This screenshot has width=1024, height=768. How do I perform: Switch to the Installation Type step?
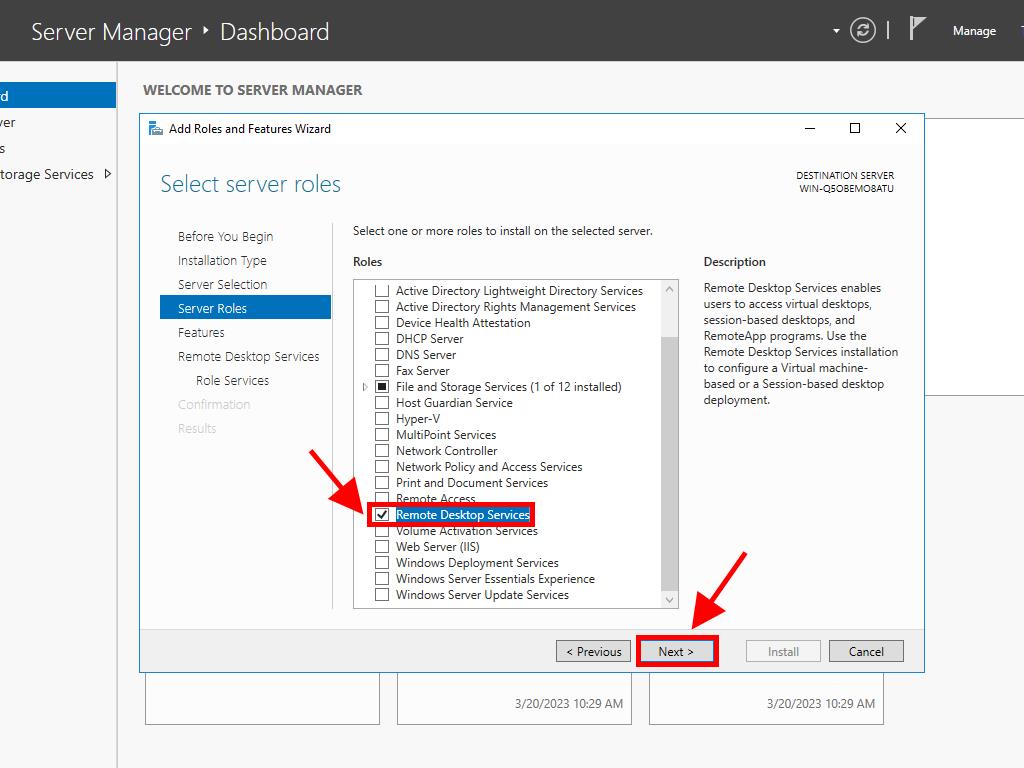(222, 261)
